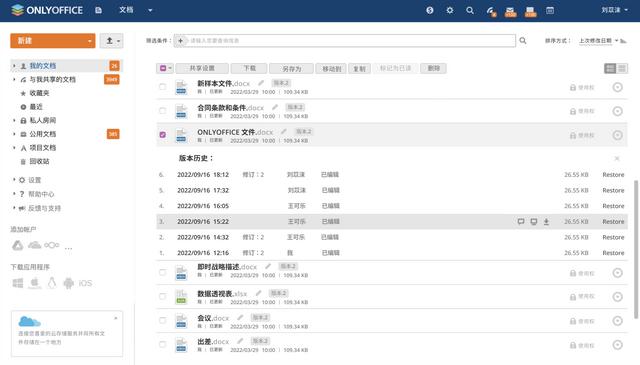Click the 下载 download button
Screen dimensions: 640x365
point(249,69)
